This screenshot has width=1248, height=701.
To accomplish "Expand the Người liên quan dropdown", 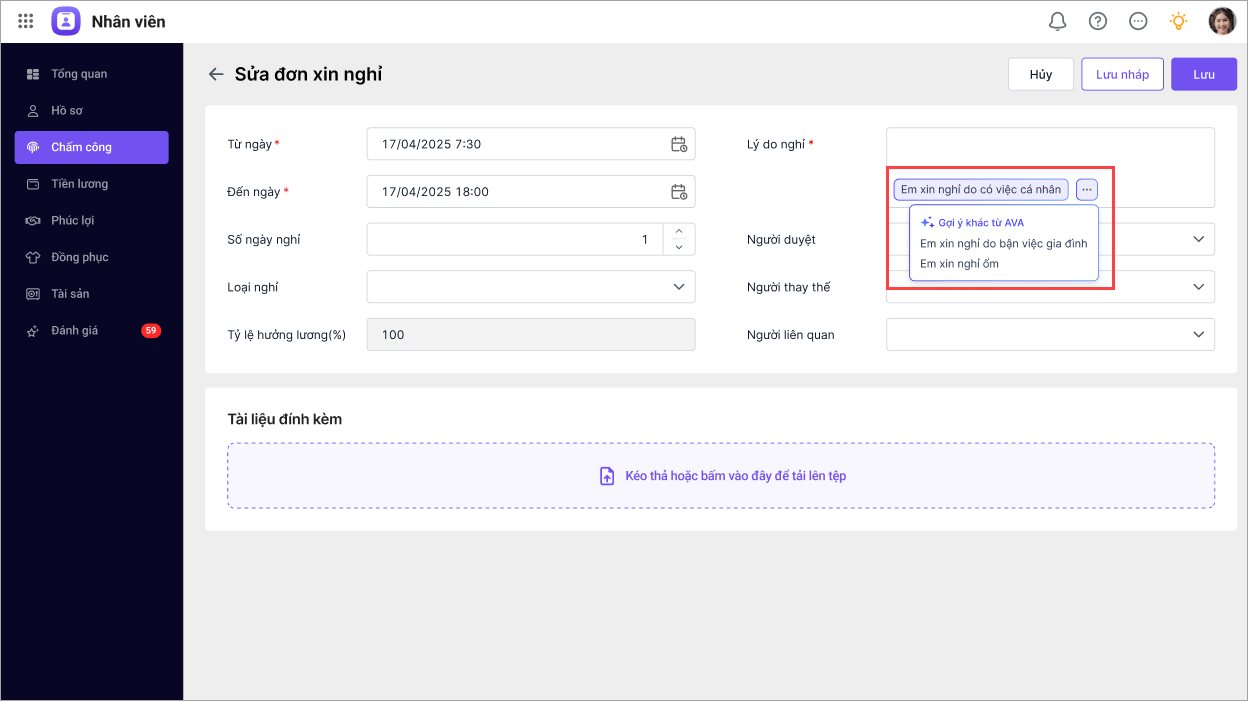I will point(1199,335).
